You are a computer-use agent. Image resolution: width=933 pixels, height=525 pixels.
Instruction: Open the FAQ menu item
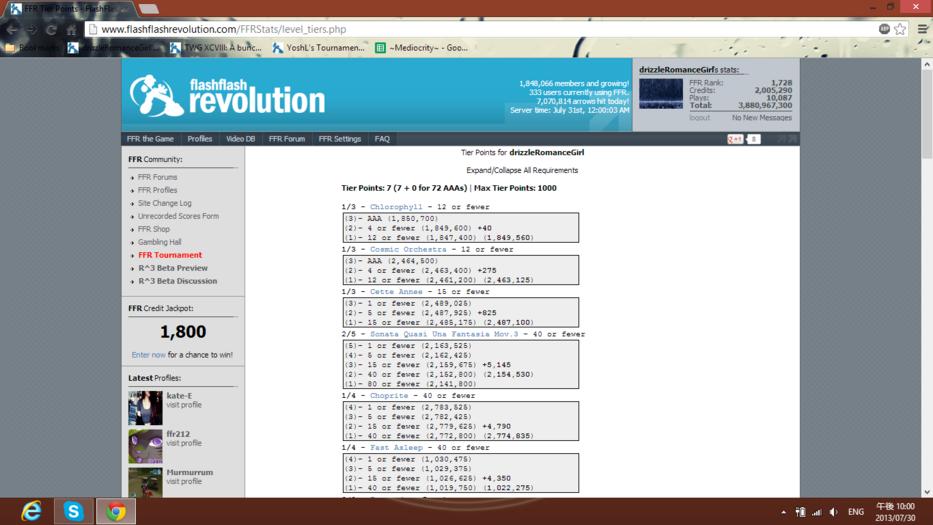pos(382,139)
